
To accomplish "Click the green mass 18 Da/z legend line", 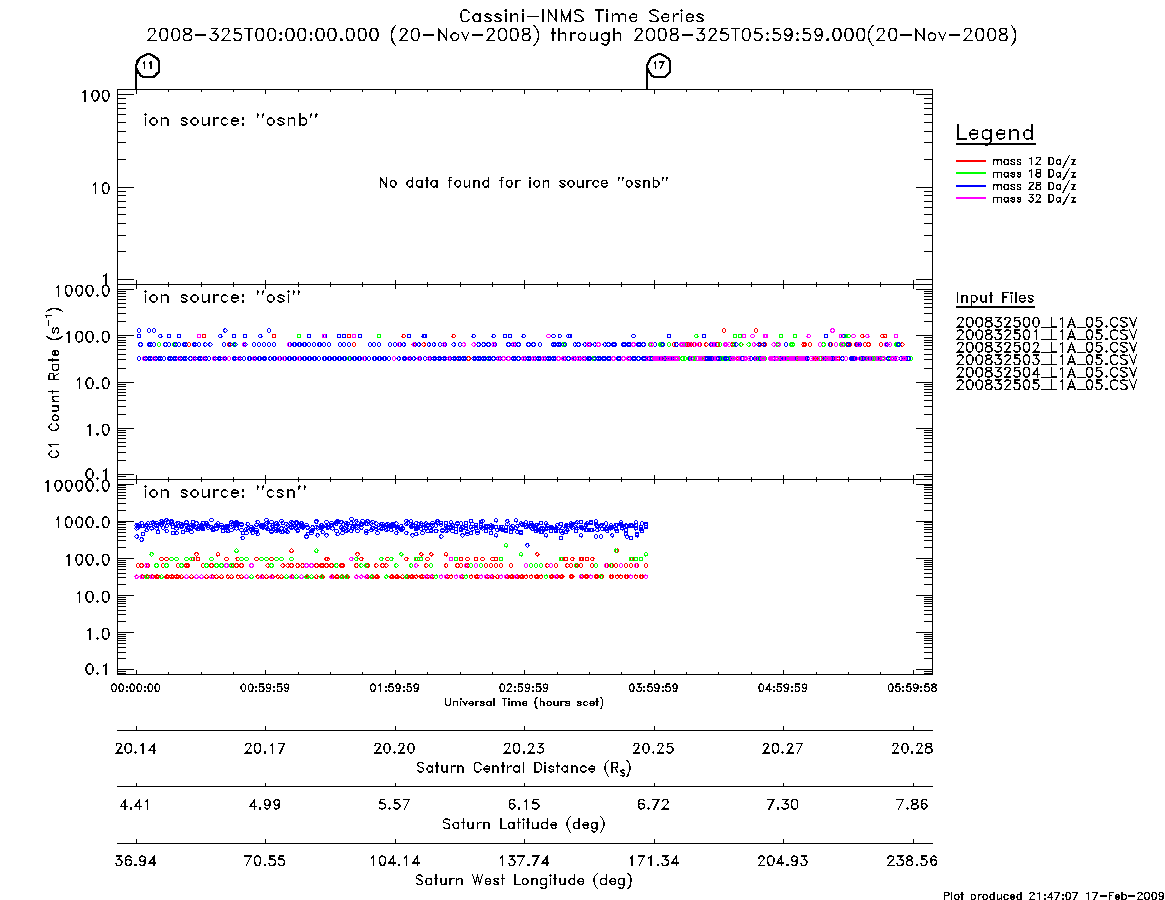I will click(x=970, y=173).
